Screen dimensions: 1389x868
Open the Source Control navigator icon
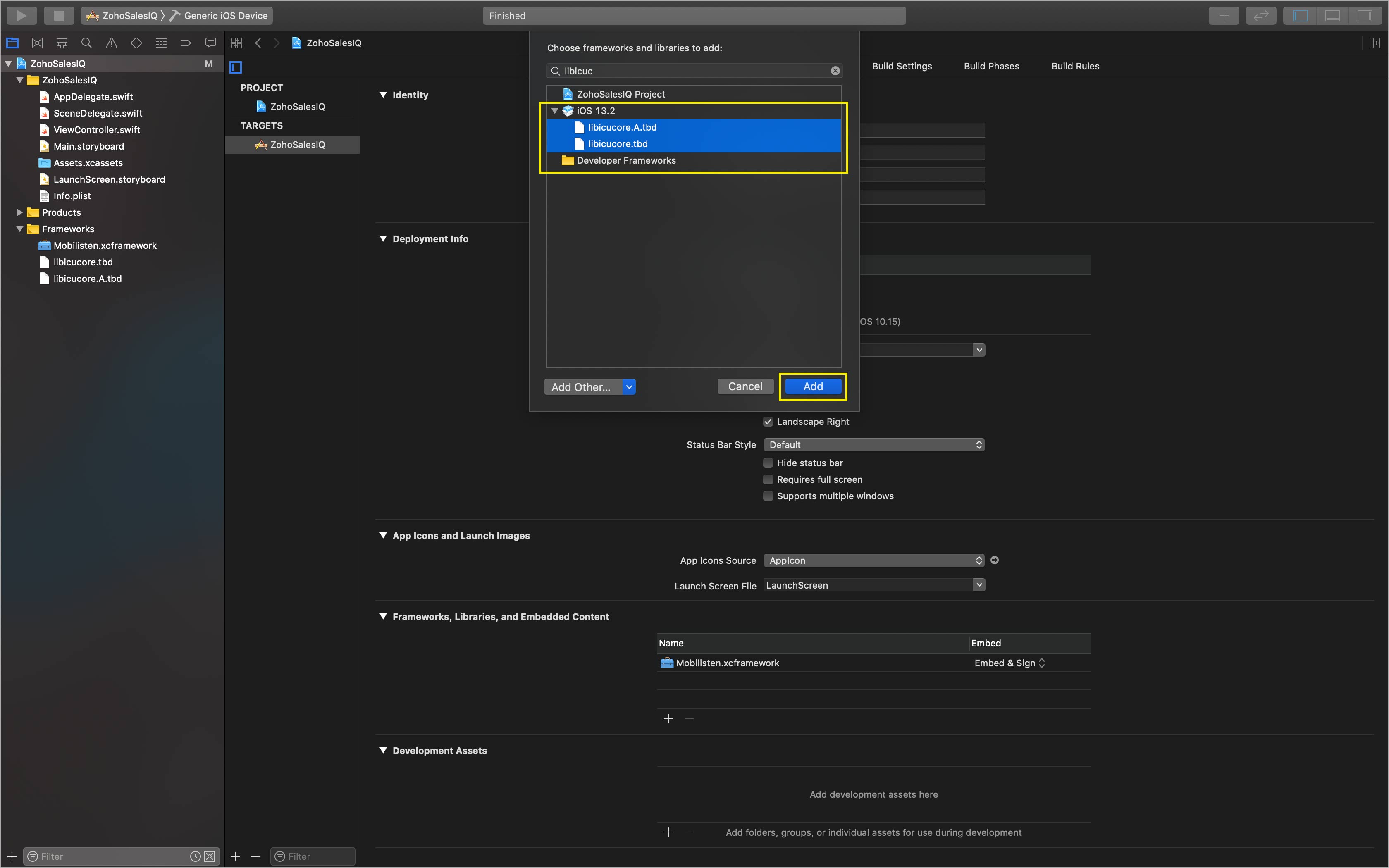point(37,43)
